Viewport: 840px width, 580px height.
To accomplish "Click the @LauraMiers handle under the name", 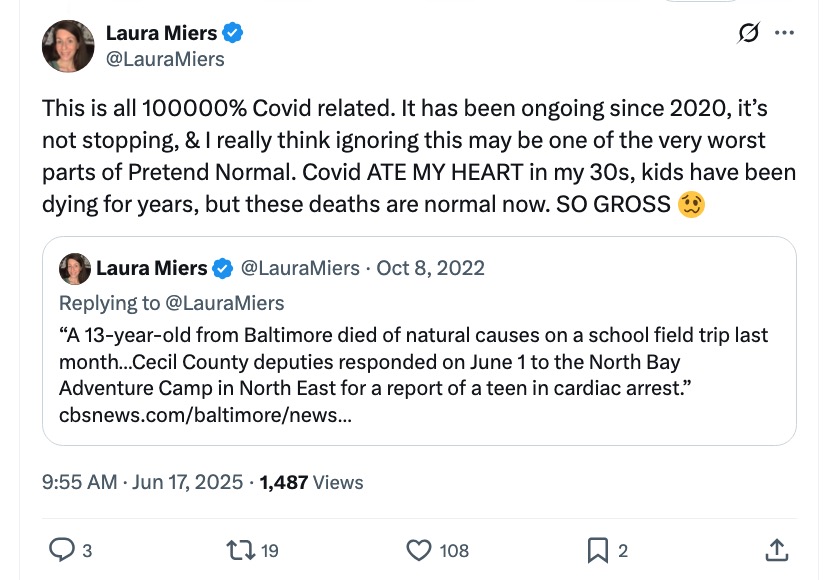I will pos(165,59).
